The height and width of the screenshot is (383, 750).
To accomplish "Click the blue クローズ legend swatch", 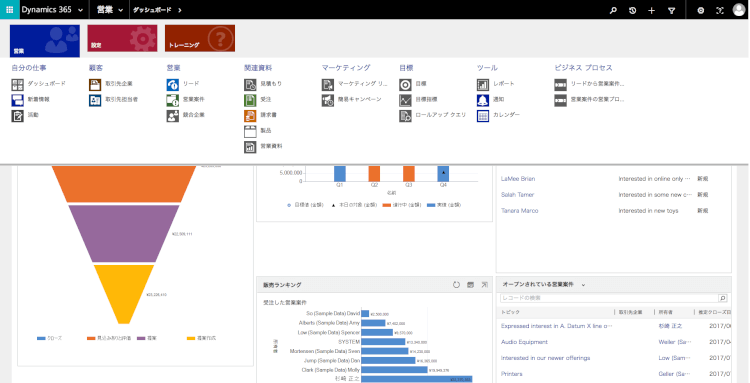I will (41, 339).
